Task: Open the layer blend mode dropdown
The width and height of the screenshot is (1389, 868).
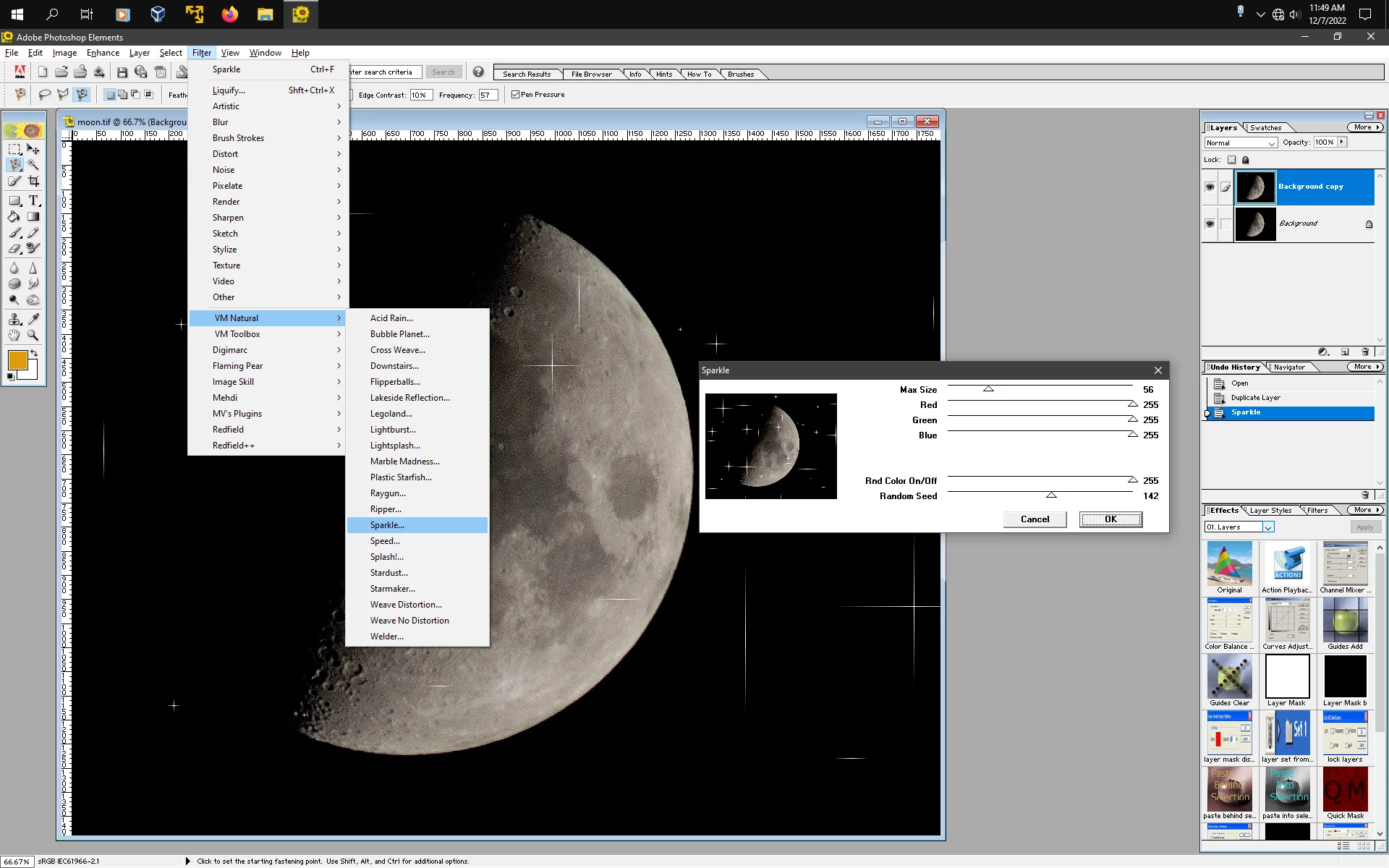Action: point(1241,142)
